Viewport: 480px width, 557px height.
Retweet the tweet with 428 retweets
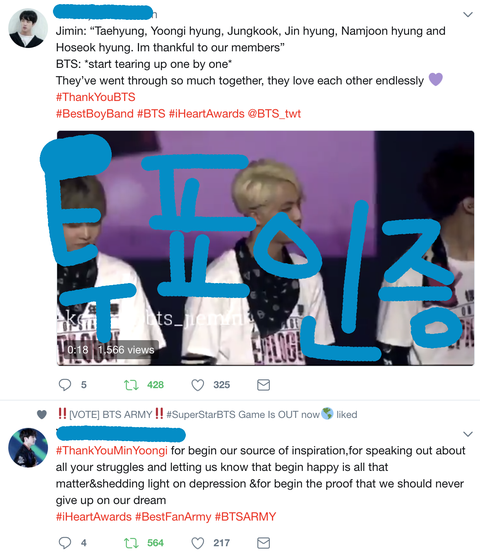(131, 385)
